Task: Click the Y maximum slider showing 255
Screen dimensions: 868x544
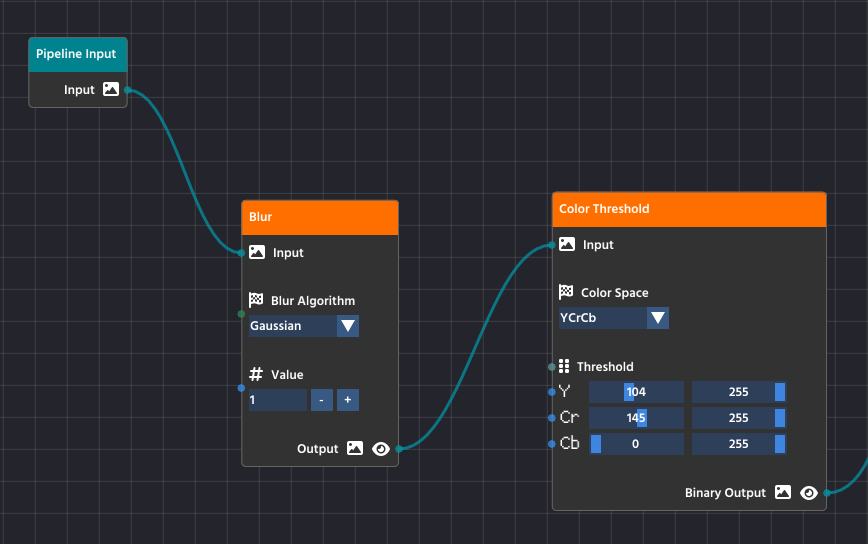Action: pos(739,392)
